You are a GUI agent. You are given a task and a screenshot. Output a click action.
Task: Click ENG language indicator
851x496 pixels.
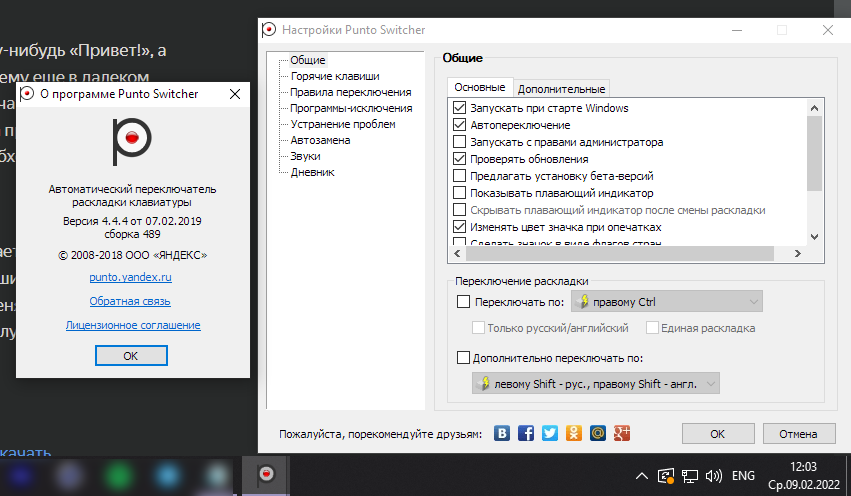coord(743,476)
